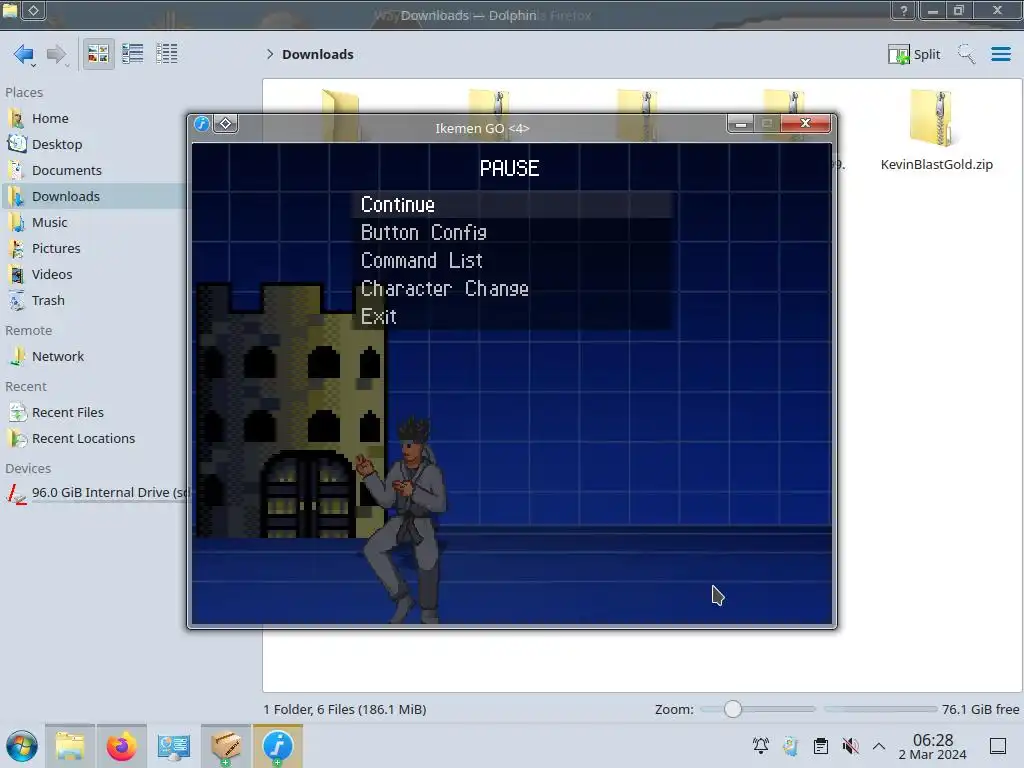The image size is (1024, 768).
Task: Toggle Split view in Dolphin
Action: coord(914,54)
